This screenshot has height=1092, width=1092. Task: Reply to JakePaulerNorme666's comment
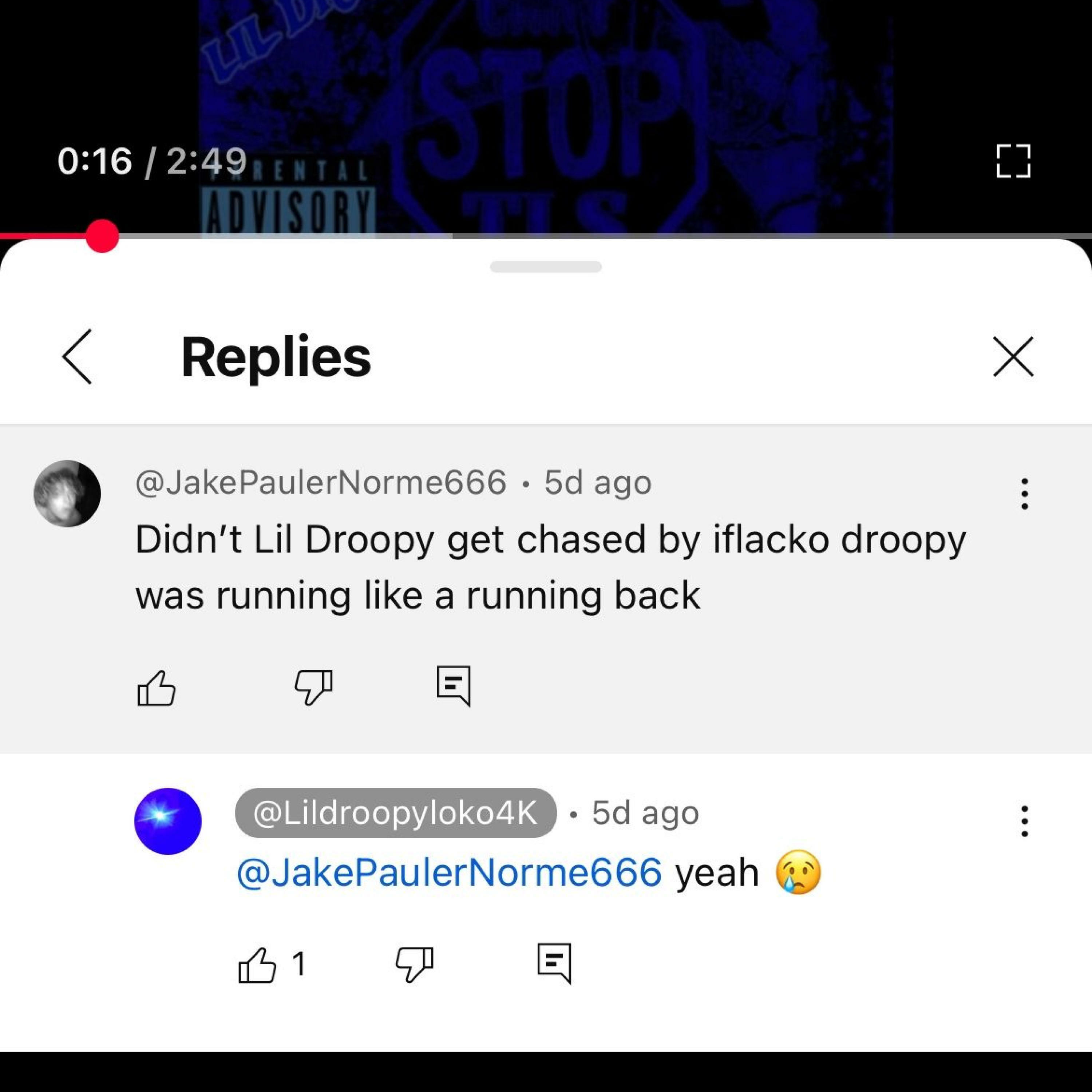(453, 686)
